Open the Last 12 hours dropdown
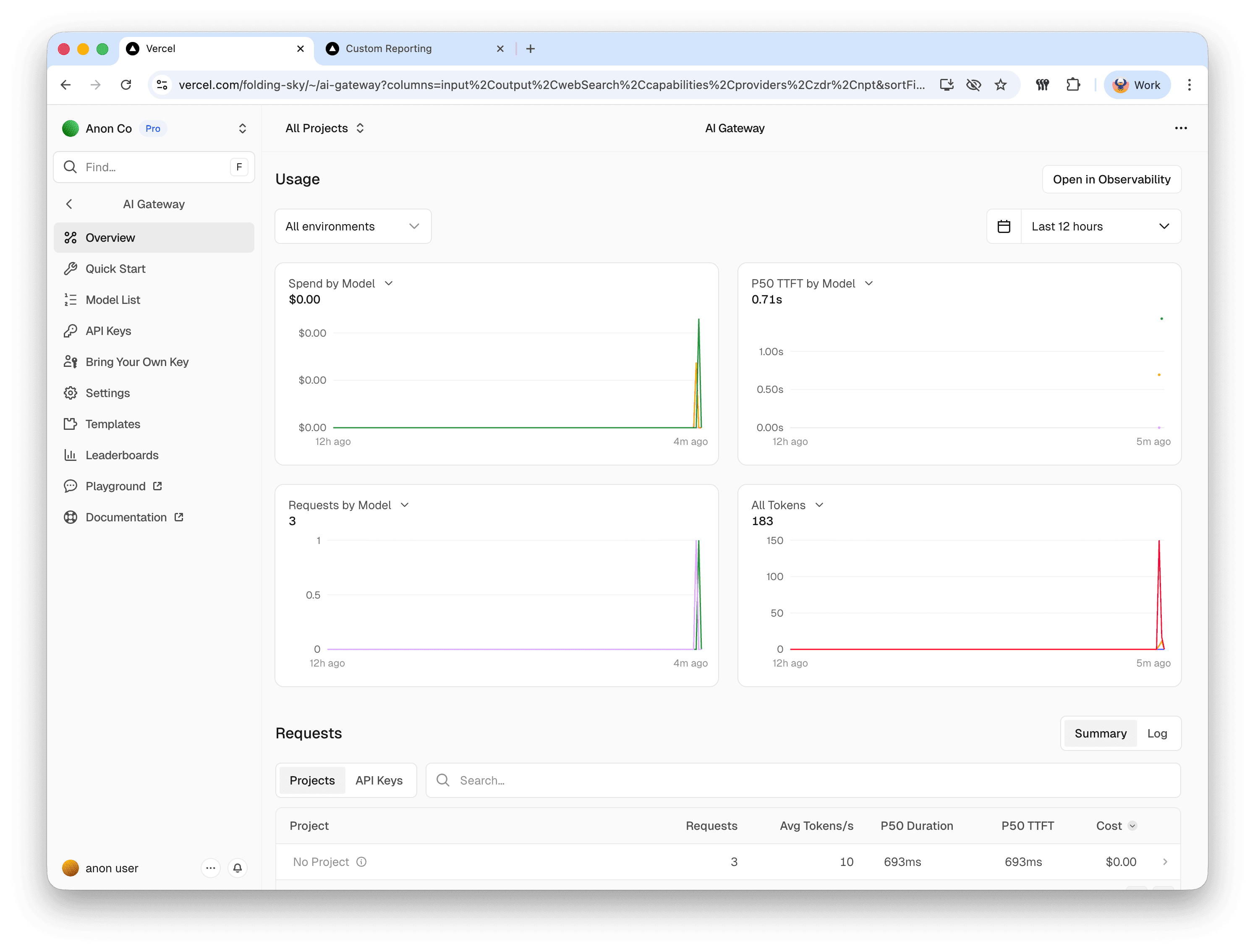 pyautogui.click(x=1101, y=226)
